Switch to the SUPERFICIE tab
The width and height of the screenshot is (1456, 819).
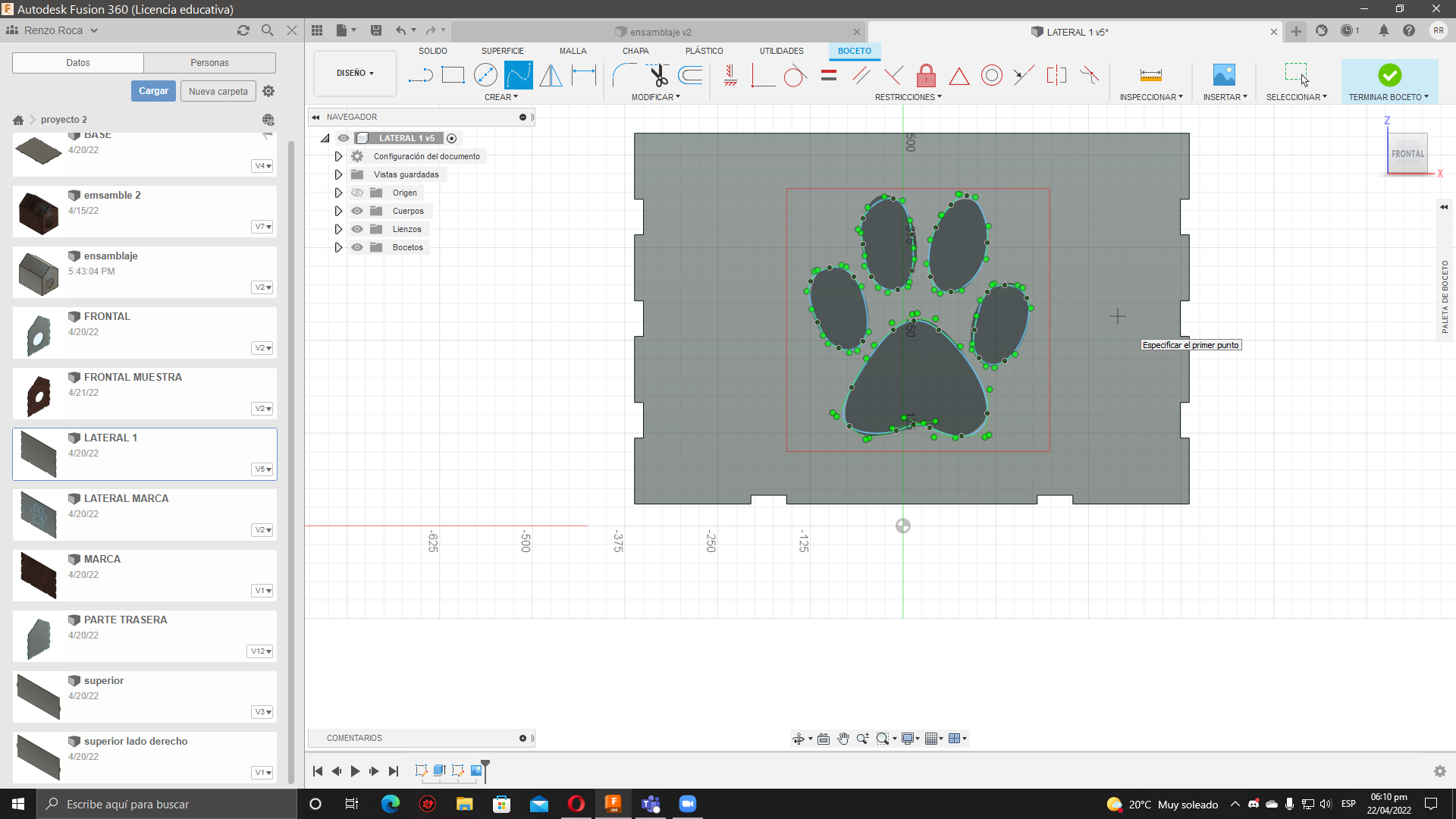click(502, 51)
